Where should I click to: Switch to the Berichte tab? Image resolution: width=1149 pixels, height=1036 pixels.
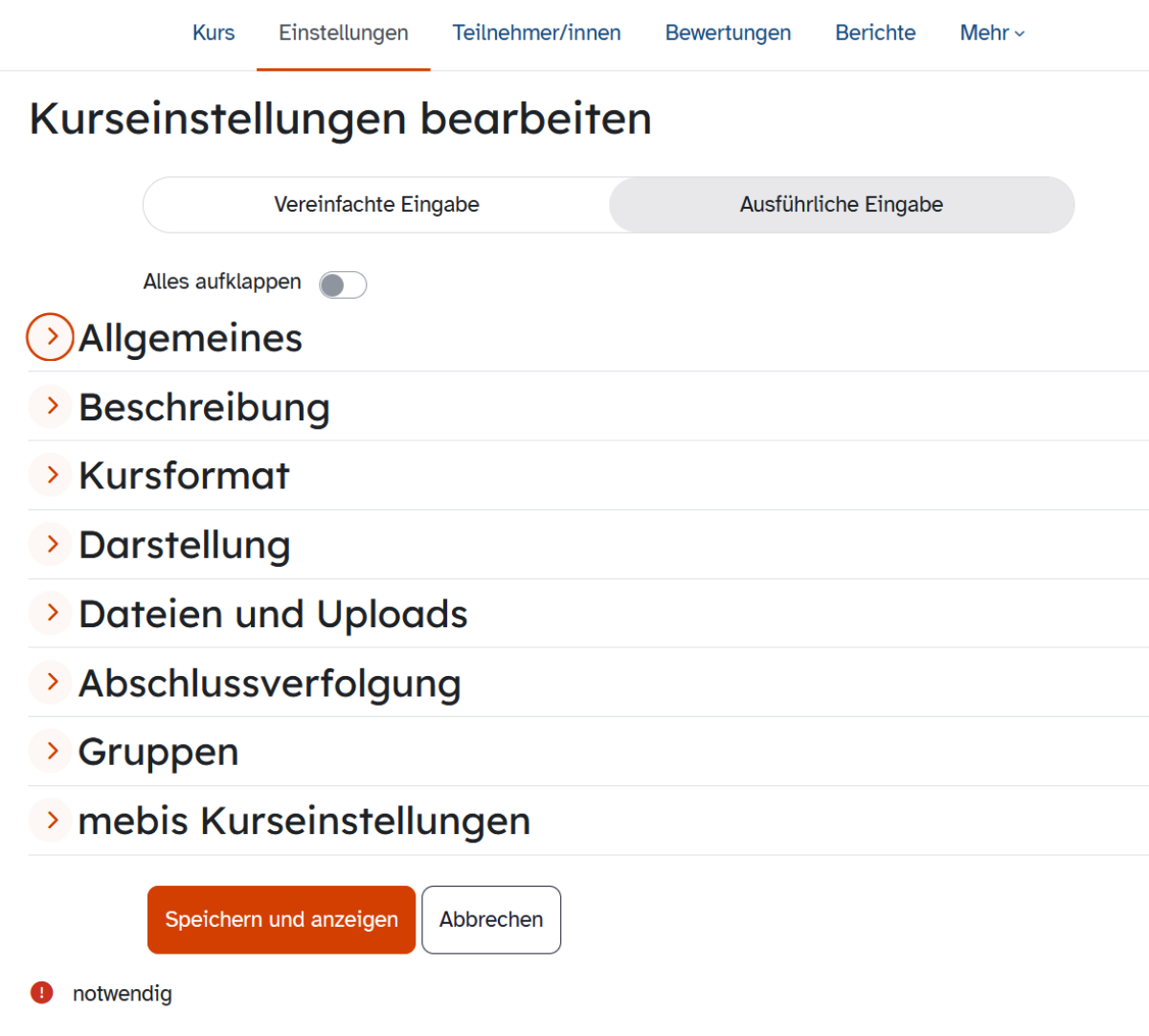coord(875,34)
